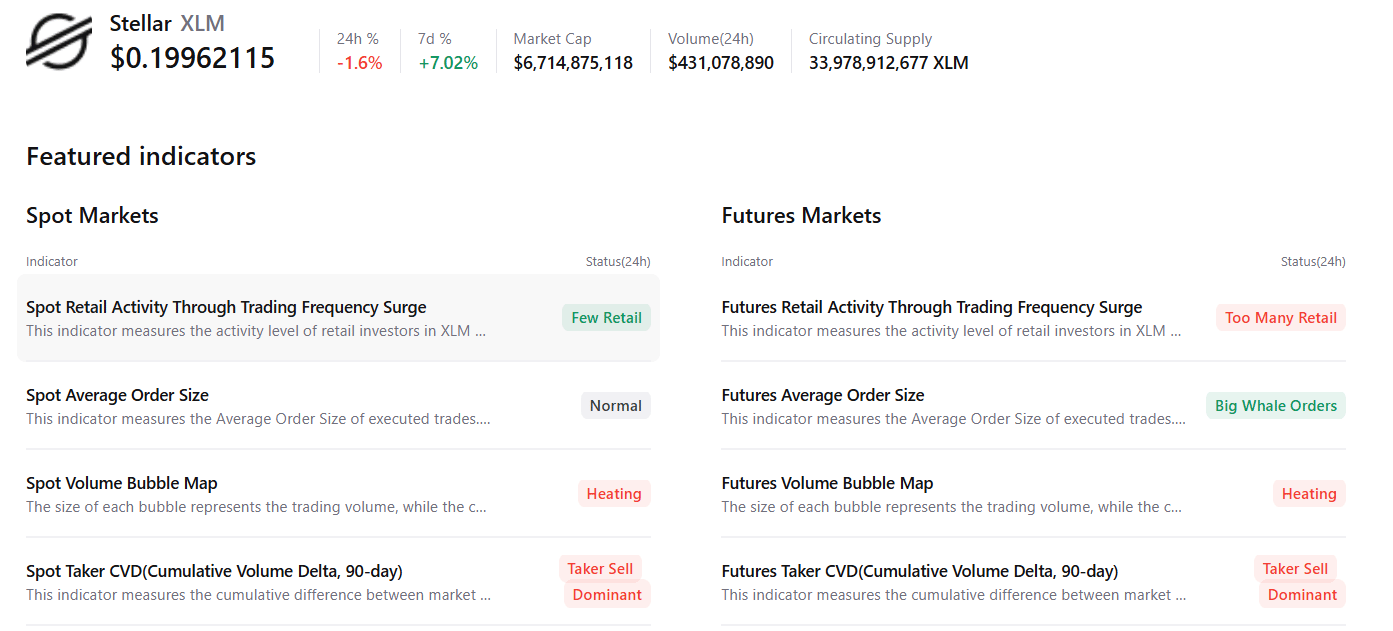Viewport: 1393px width, 631px height.
Task: Click the Spot Retail Activity description text
Action: click(256, 331)
